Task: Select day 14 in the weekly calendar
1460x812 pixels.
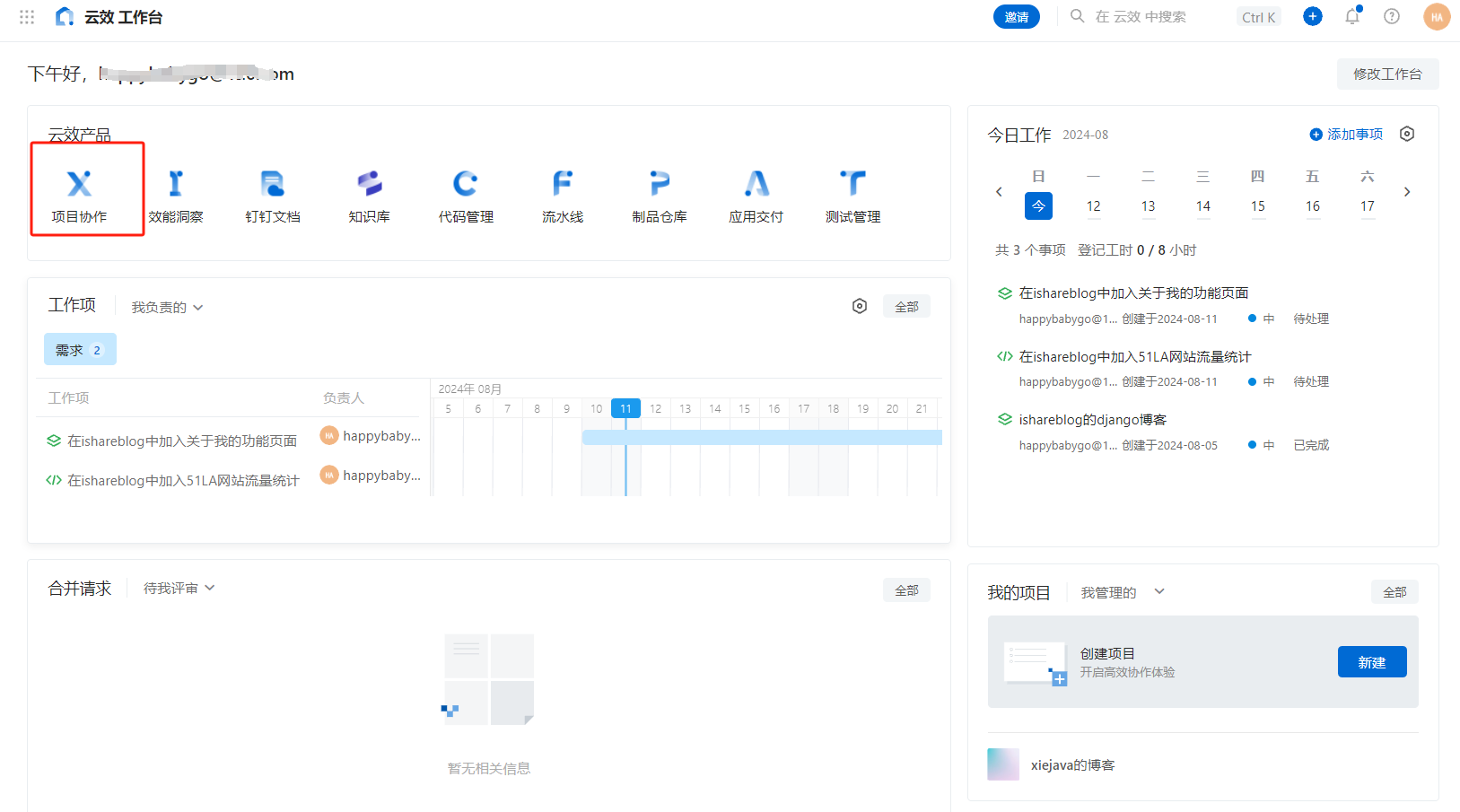Action: [1202, 206]
